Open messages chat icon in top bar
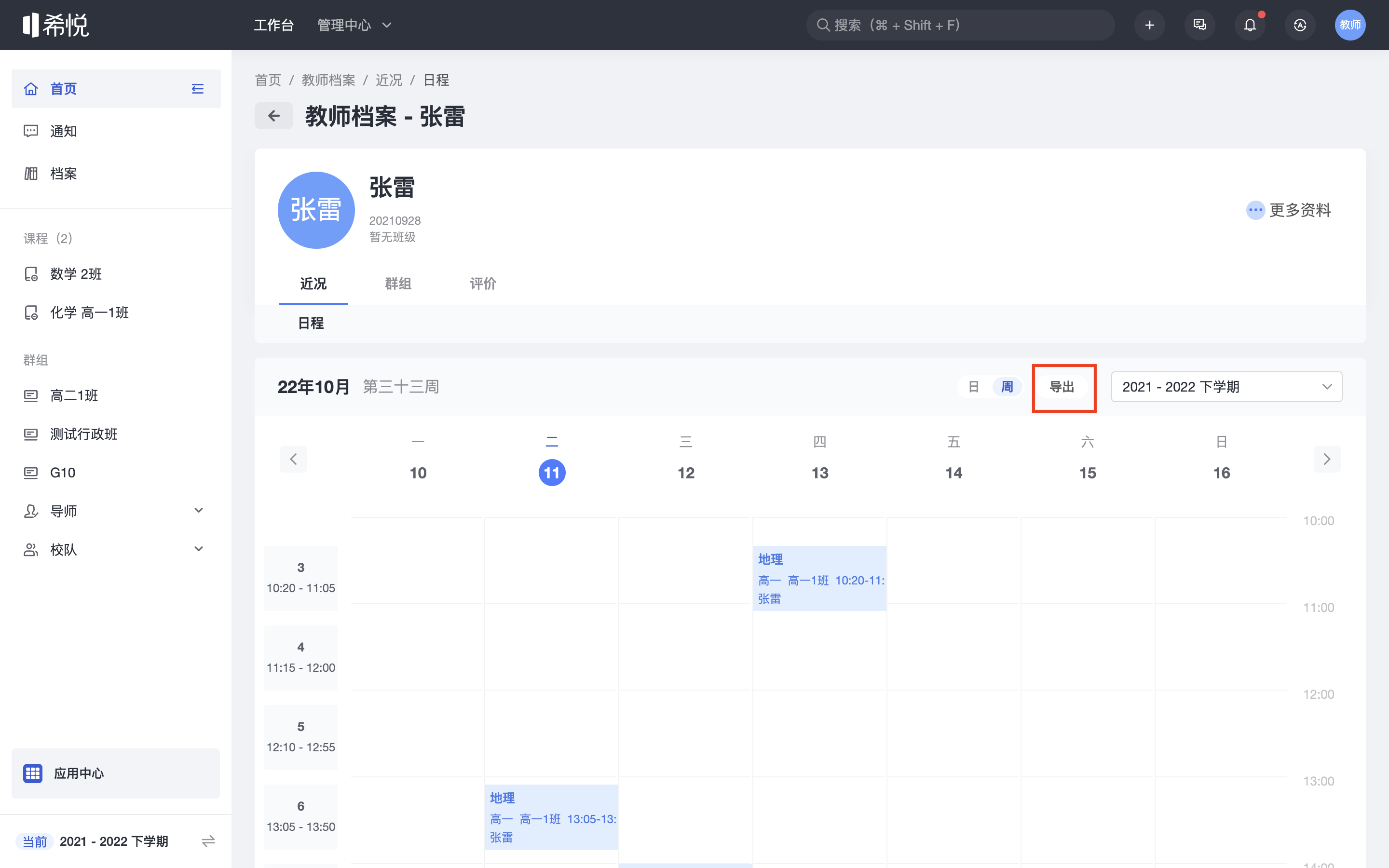This screenshot has height=868, width=1389. [1199, 25]
